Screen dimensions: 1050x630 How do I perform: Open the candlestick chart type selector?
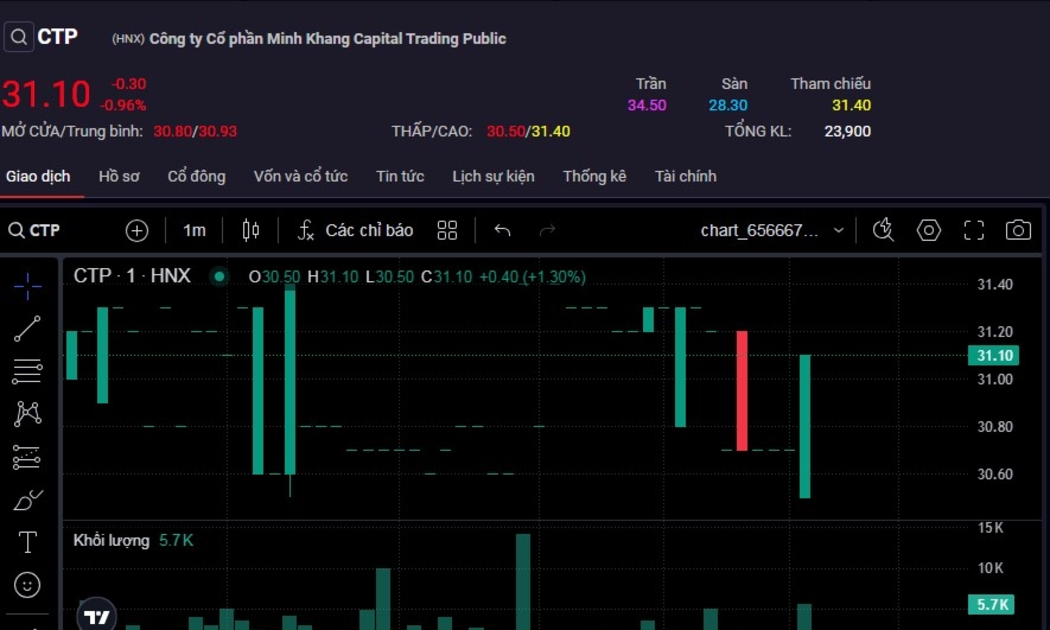[x=251, y=231]
